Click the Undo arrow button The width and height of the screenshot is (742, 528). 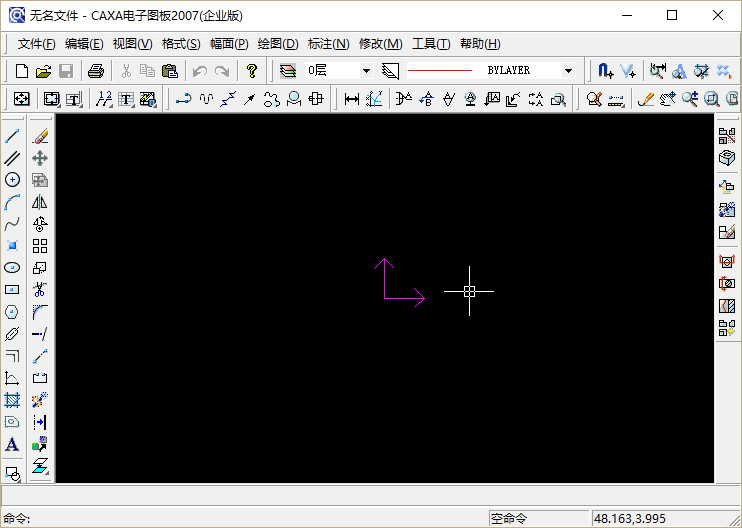[200, 71]
